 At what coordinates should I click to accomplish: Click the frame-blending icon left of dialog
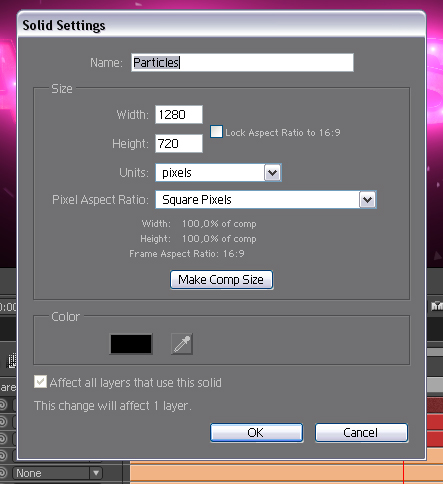tap(12, 361)
